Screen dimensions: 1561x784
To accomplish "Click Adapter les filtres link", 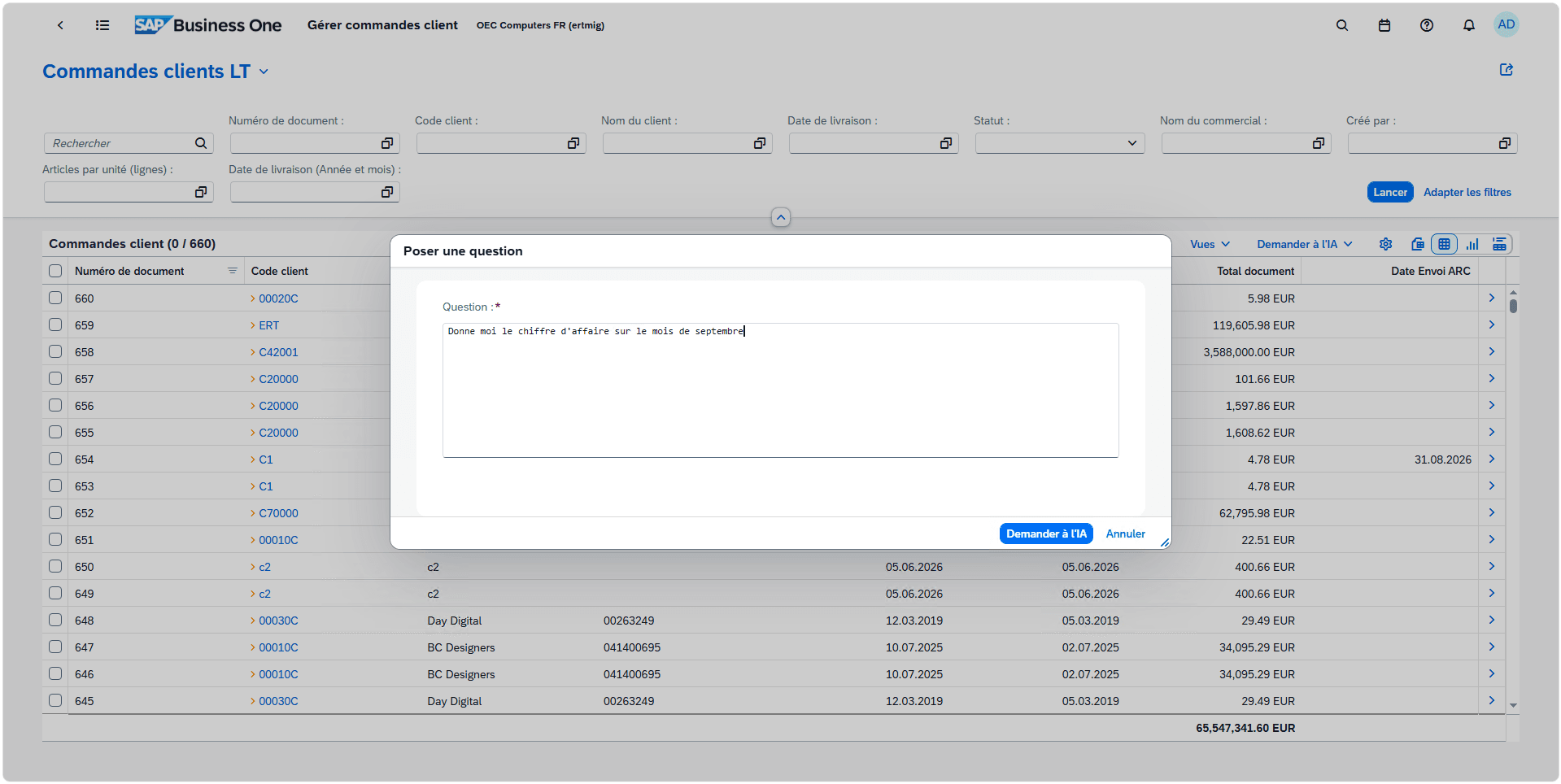I will coord(1467,192).
